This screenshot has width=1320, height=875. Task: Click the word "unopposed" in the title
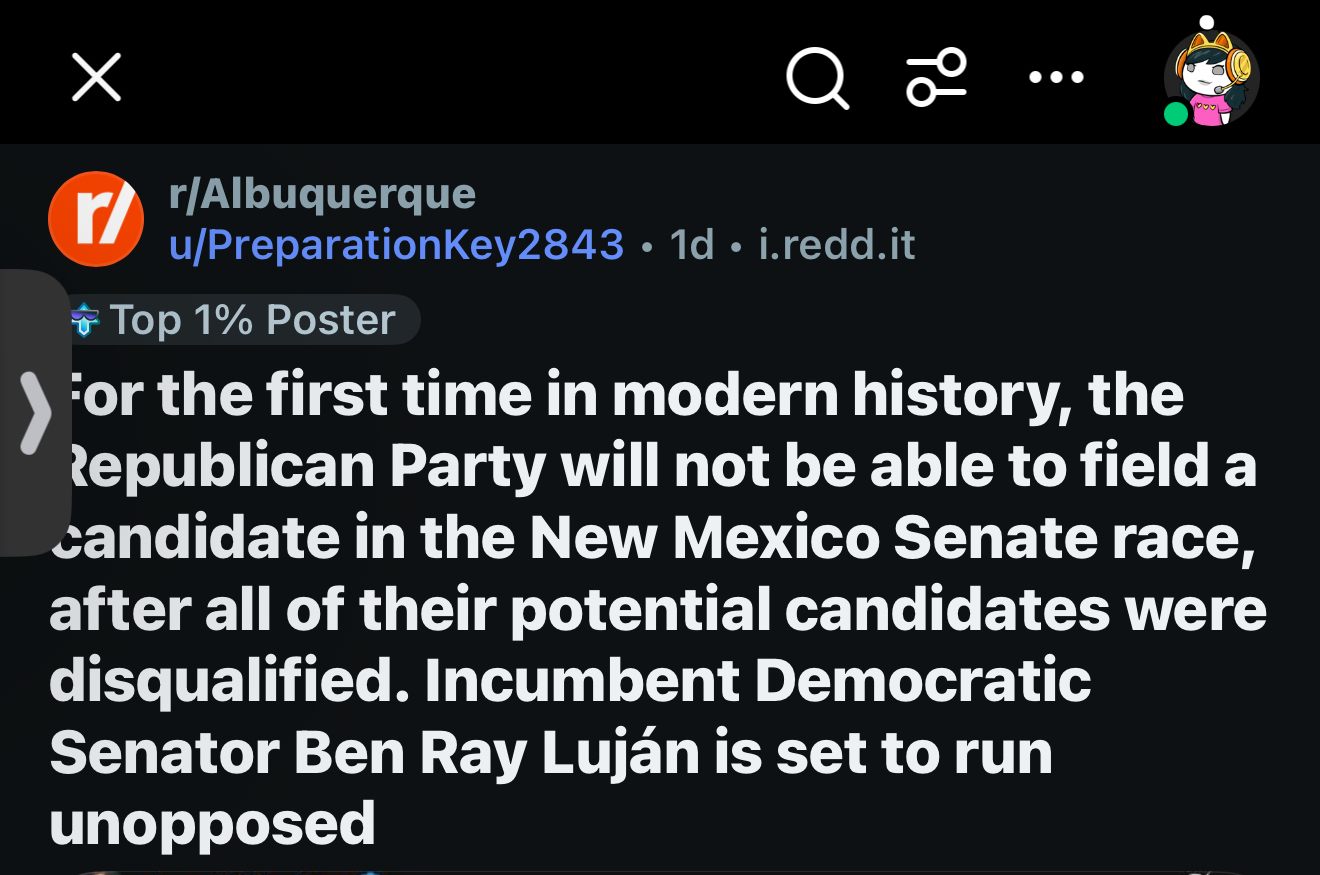click(x=212, y=824)
